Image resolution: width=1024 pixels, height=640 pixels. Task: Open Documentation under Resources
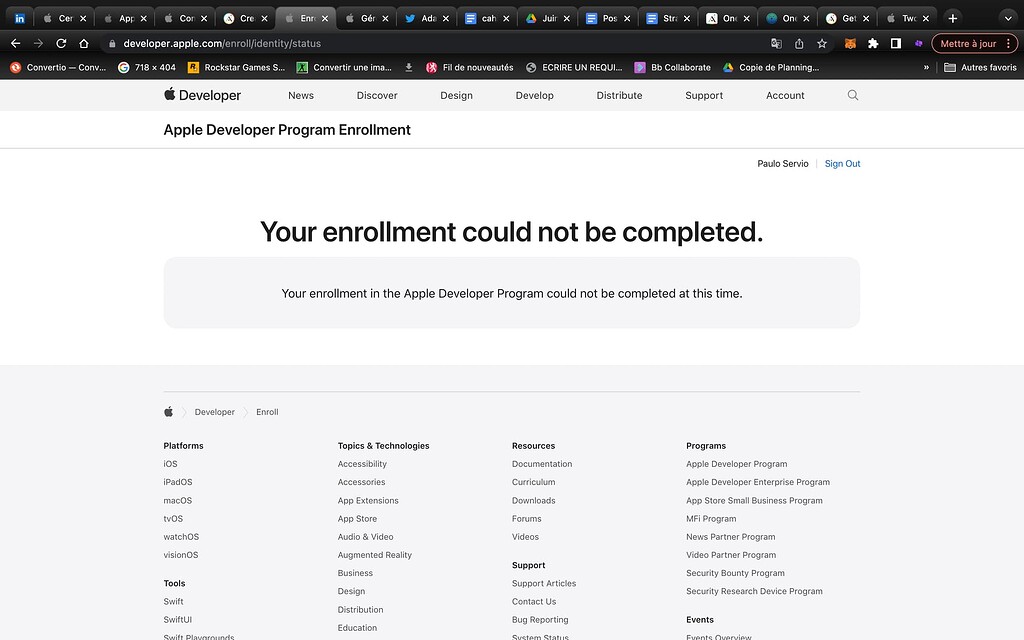pos(542,463)
